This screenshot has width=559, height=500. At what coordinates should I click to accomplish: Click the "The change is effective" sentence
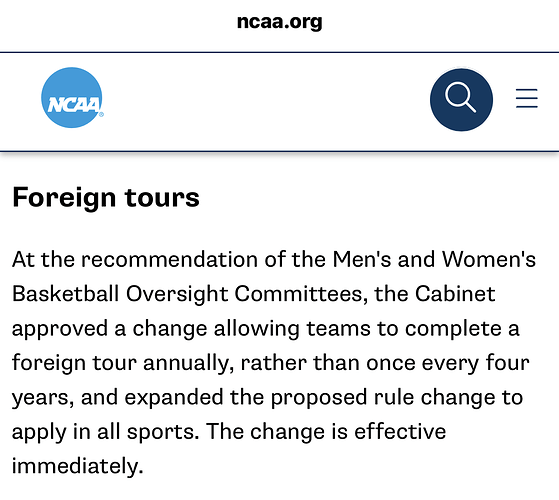326,432
